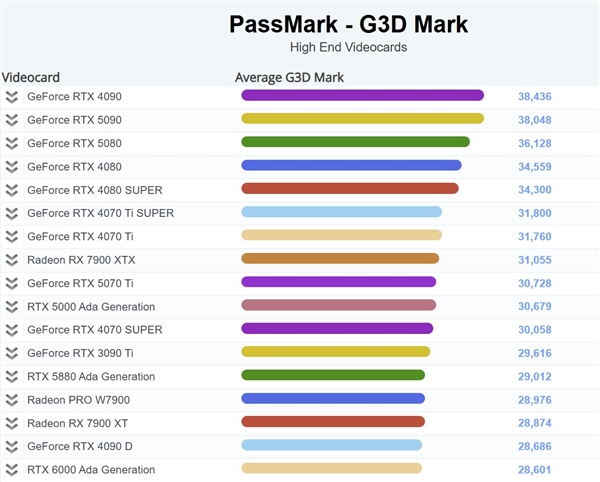Click the chevron icon beside RTX 5000 Ada Generation

click(12, 307)
